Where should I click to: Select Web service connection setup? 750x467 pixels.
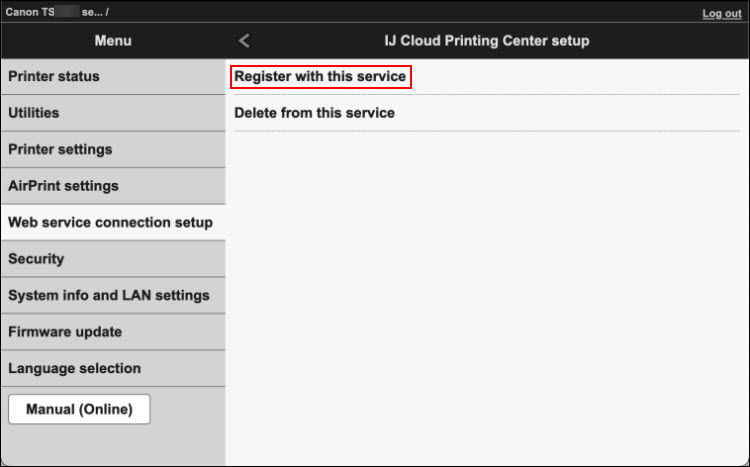pos(110,222)
